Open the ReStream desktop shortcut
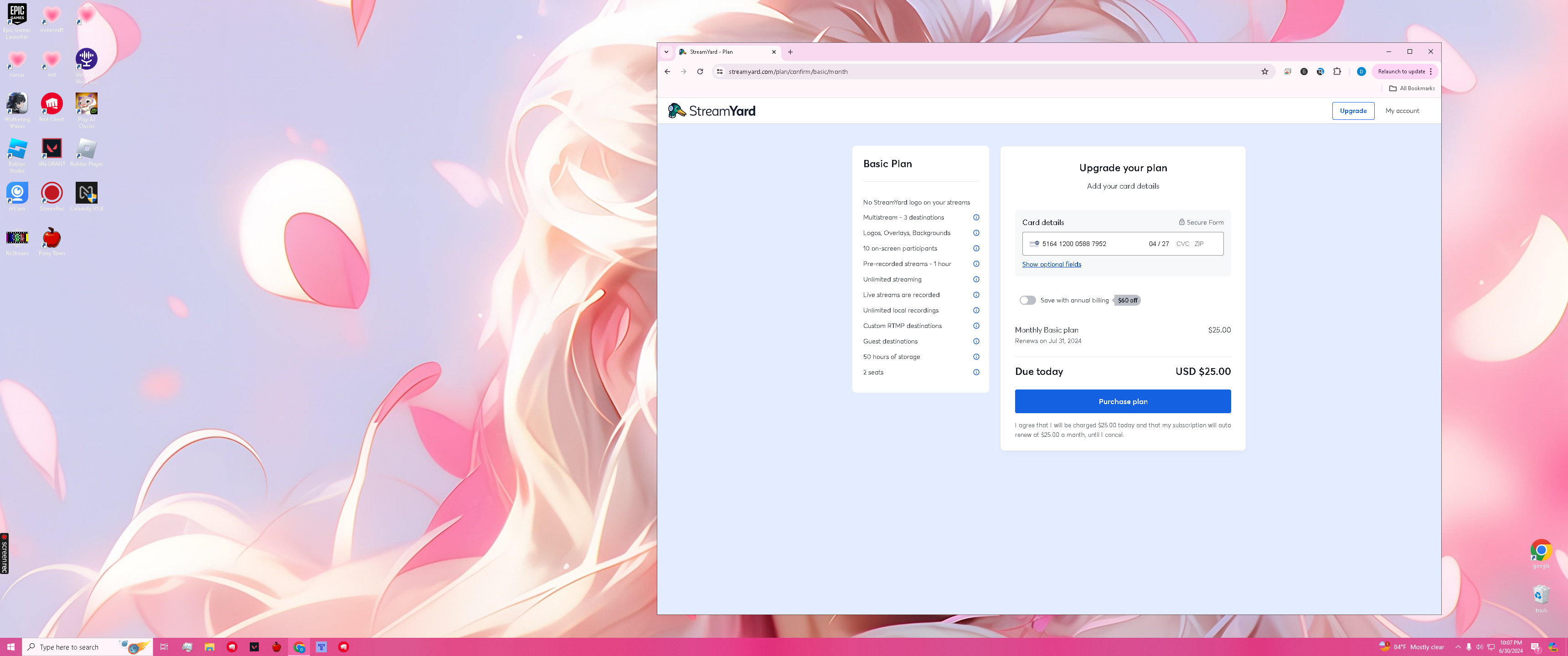The image size is (1568, 656). pos(17,241)
